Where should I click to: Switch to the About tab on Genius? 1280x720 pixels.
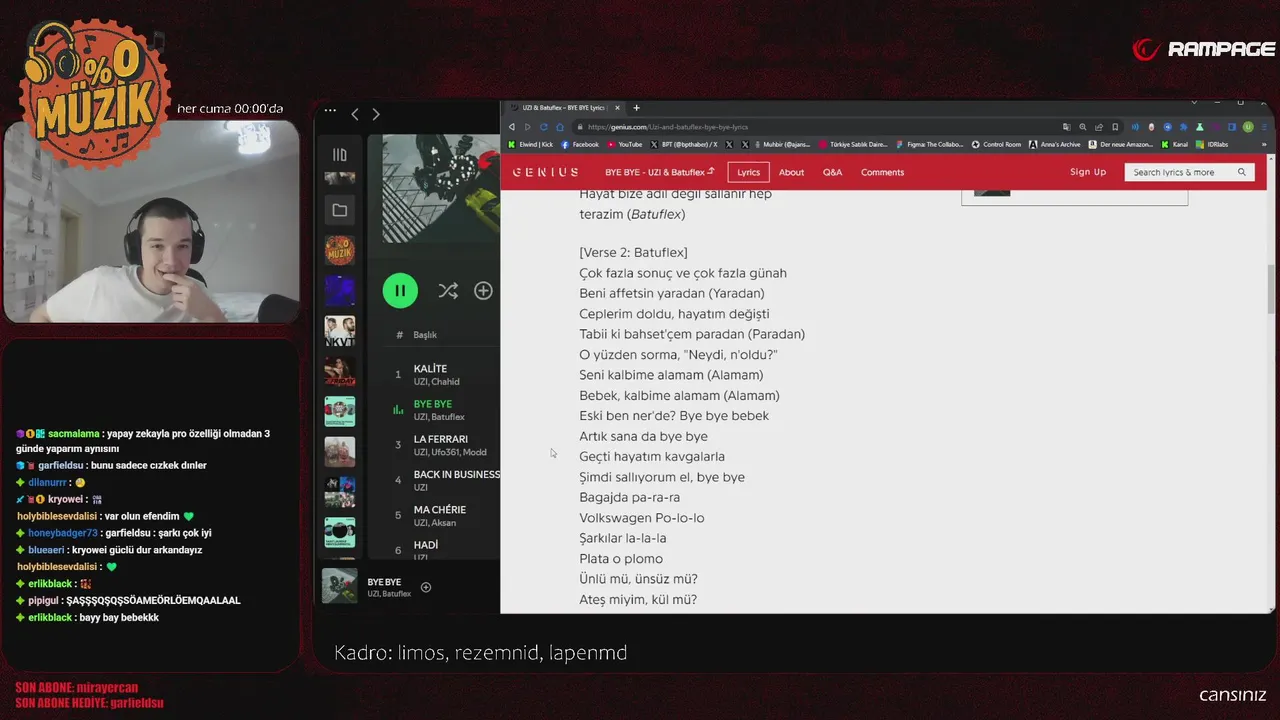(x=791, y=172)
